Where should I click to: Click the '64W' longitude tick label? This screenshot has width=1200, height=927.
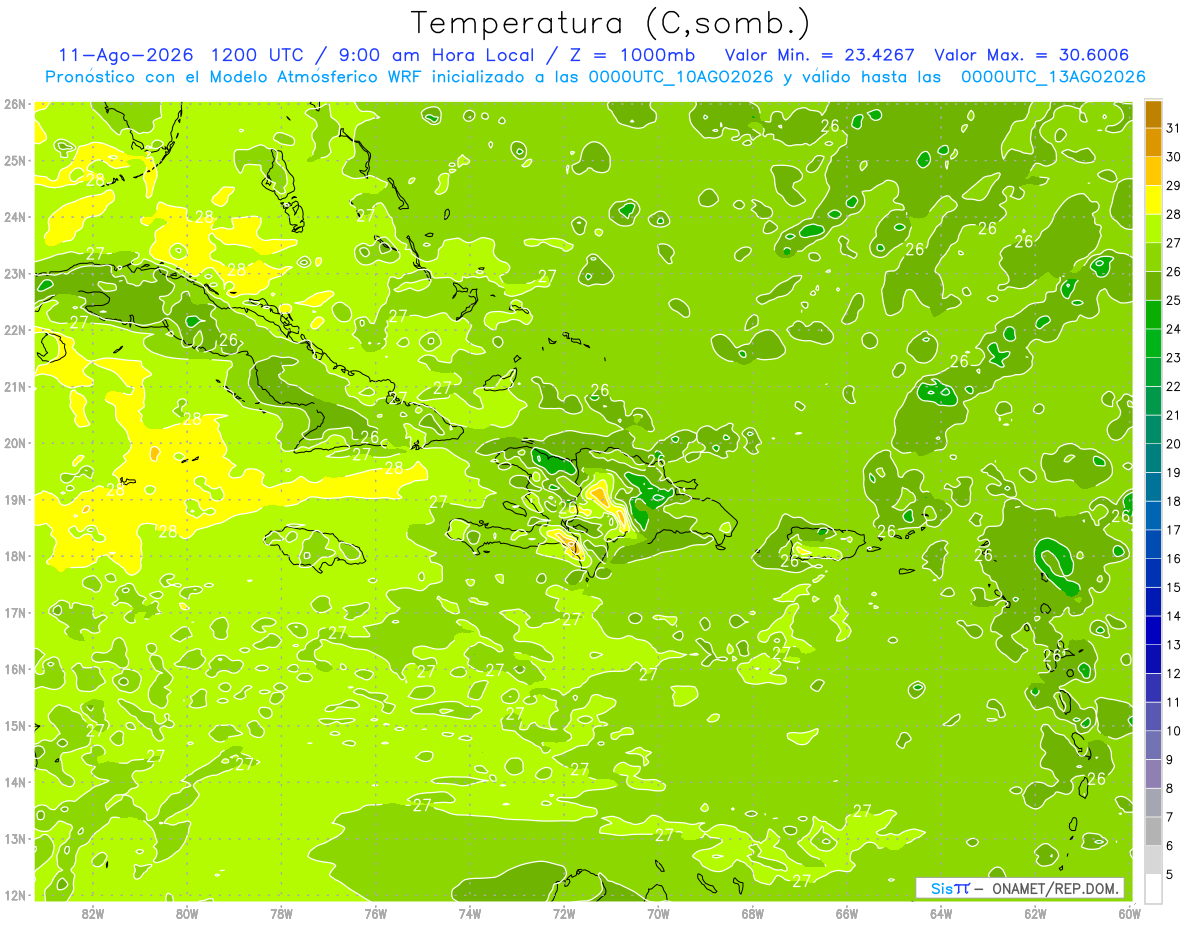click(941, 913)
